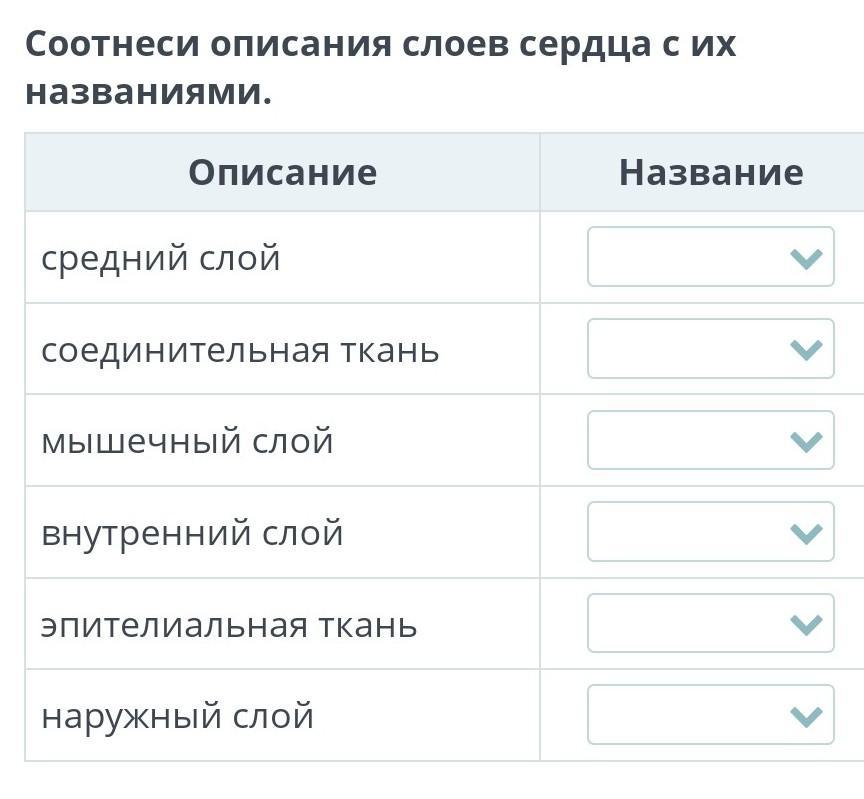Hit the chevron arrow in внутренний слой row

click(805, 533)
